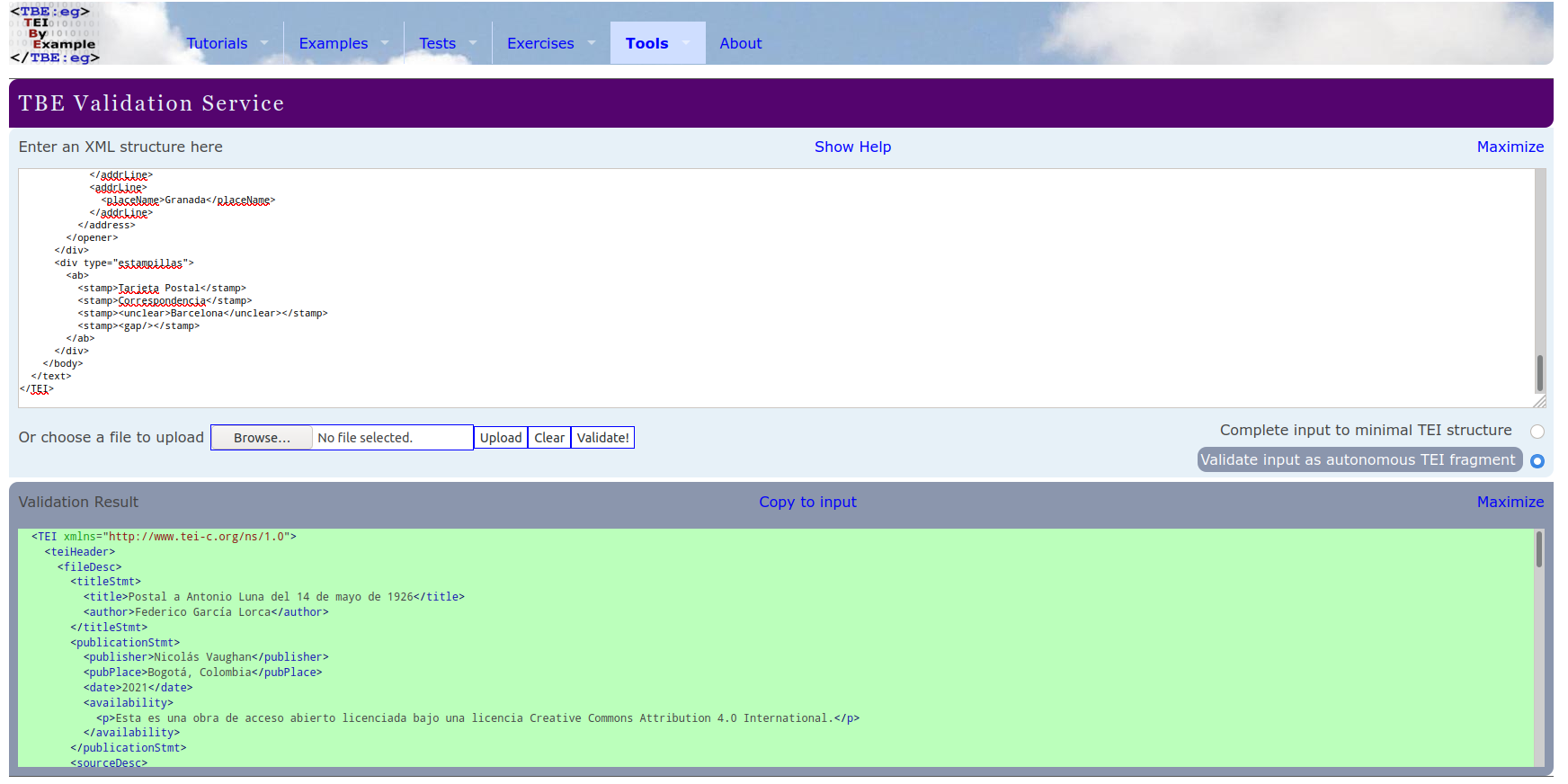
Task: Select Complete input to minimal TEI structure
Action: pos(1537,432)
